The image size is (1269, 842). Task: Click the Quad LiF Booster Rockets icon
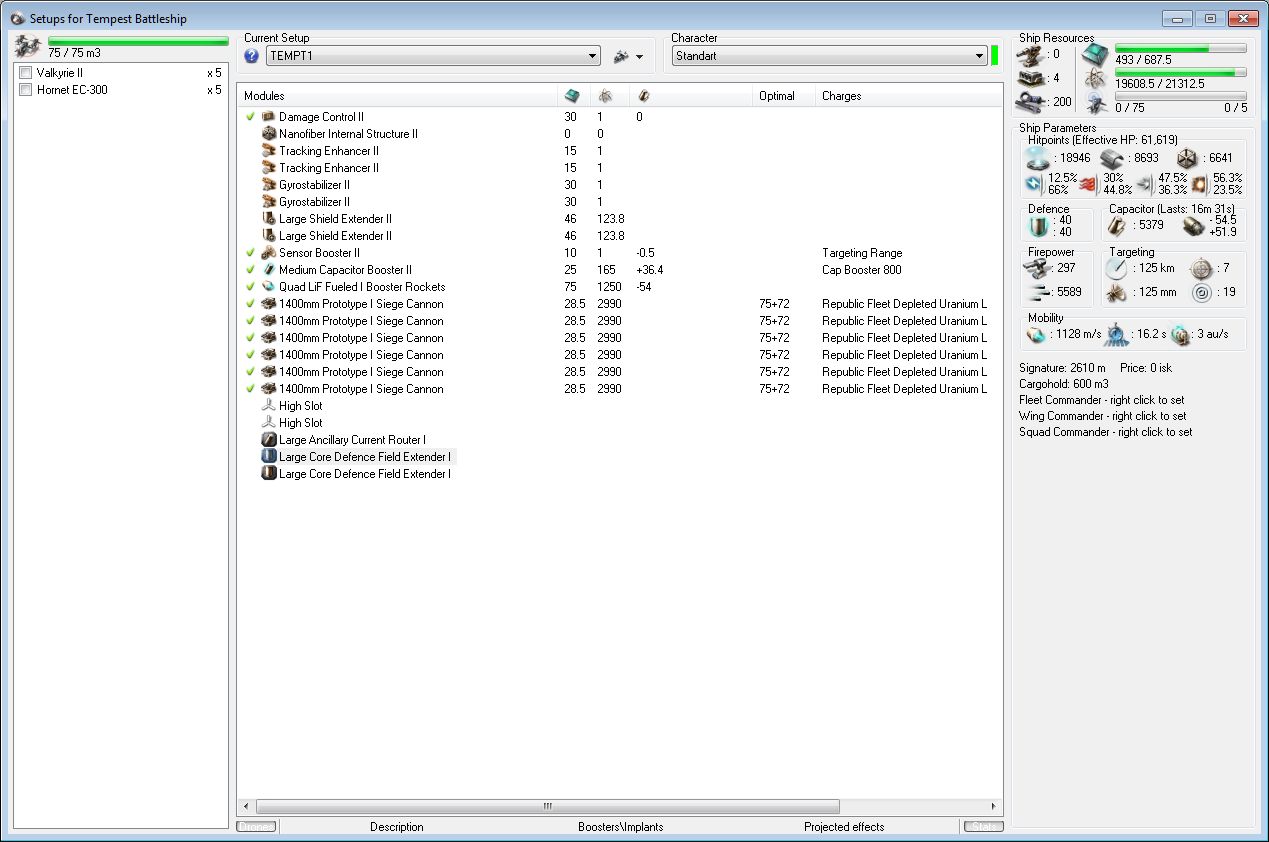click(268, 287)
